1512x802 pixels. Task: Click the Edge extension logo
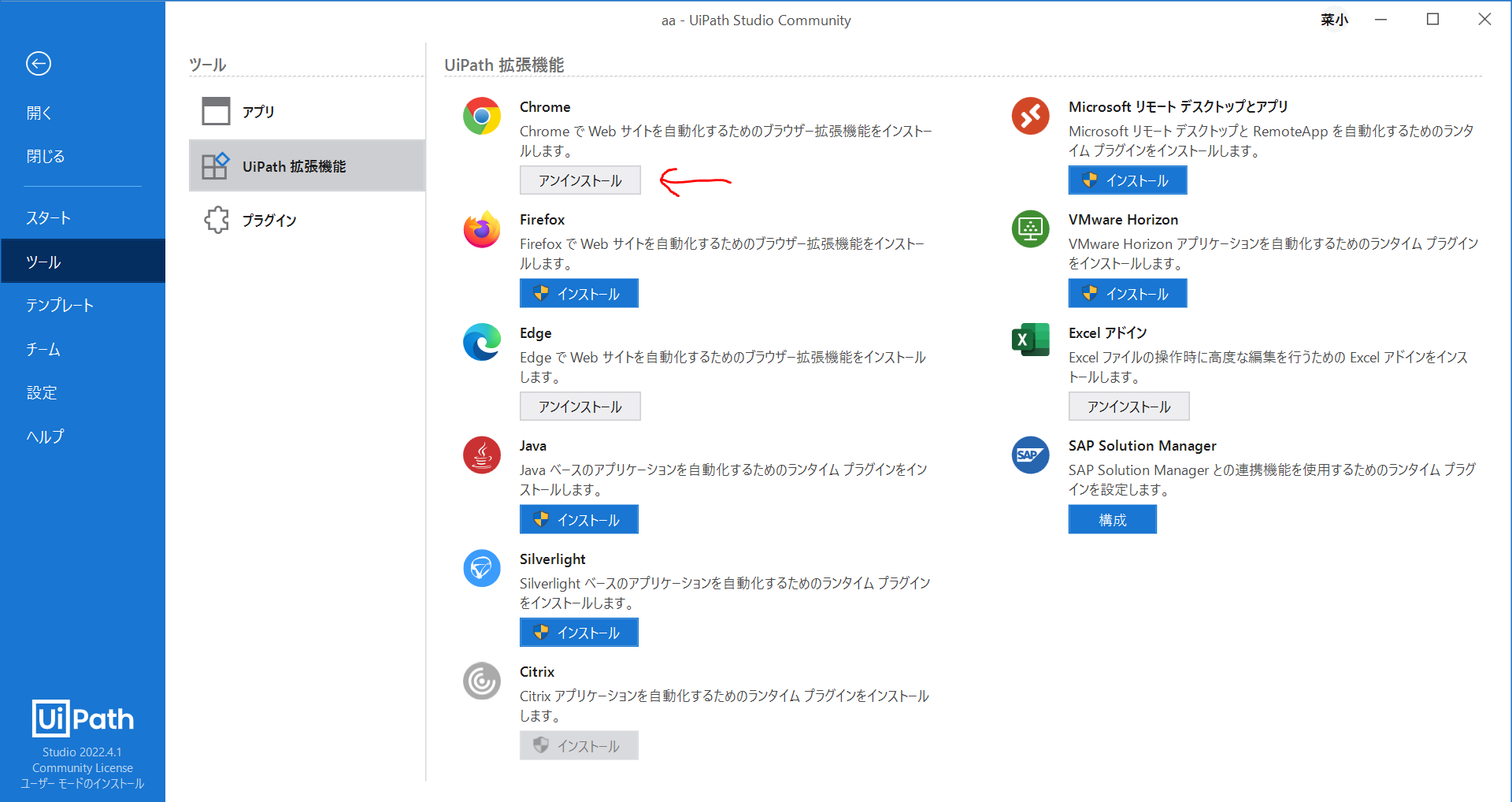(x=482, y=343)
